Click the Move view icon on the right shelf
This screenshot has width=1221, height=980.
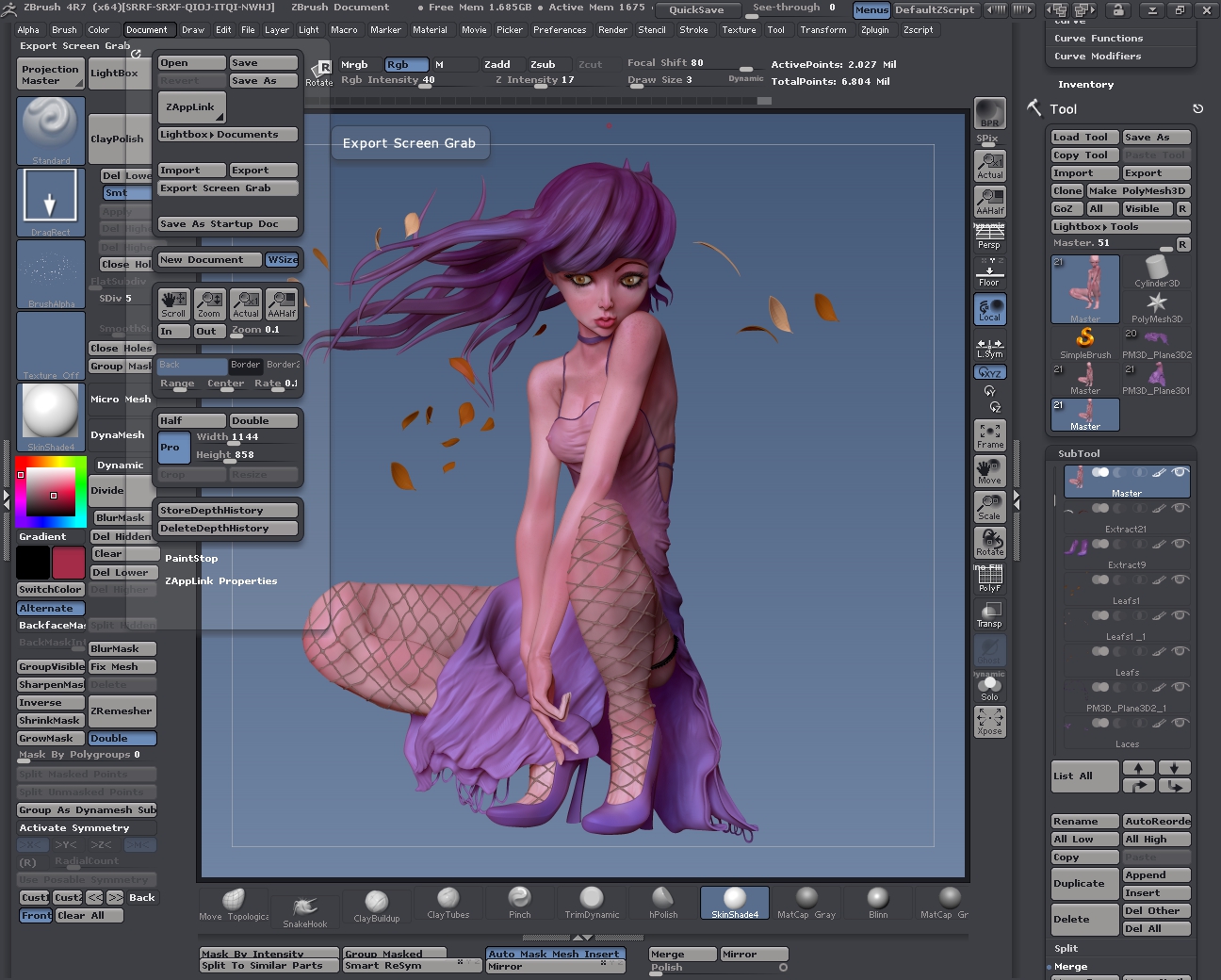coord(989,471)
